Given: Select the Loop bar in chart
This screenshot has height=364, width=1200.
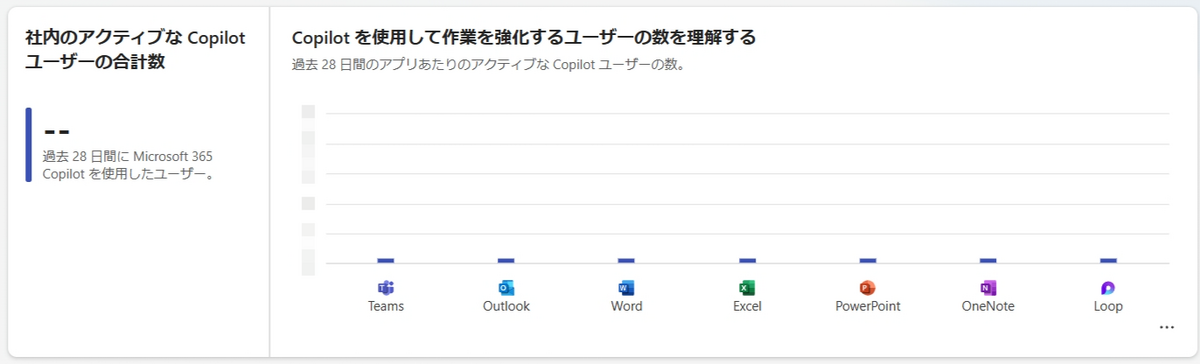Looking at the screenshot, I should click(1108, 260).
